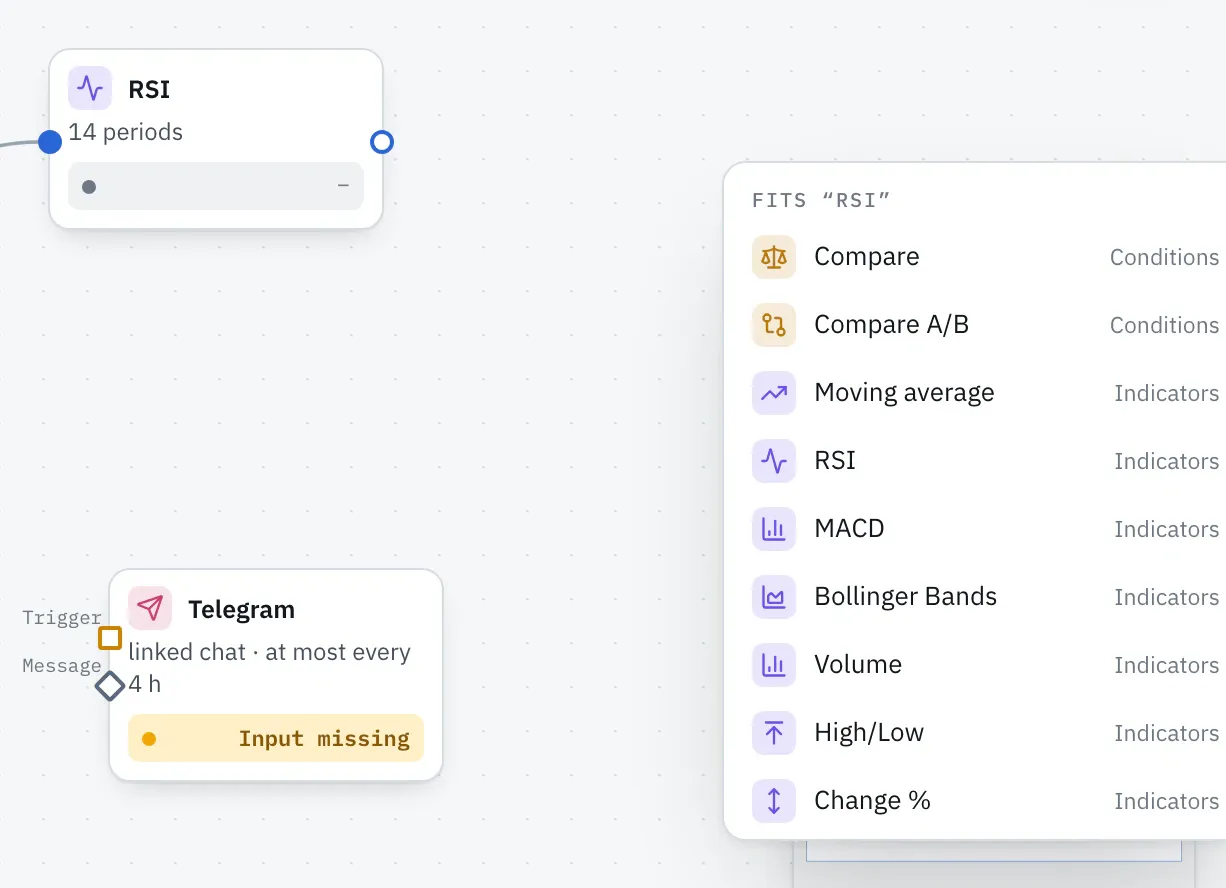
Task: Click the Telegram Message diamond port
Action: 110,686
